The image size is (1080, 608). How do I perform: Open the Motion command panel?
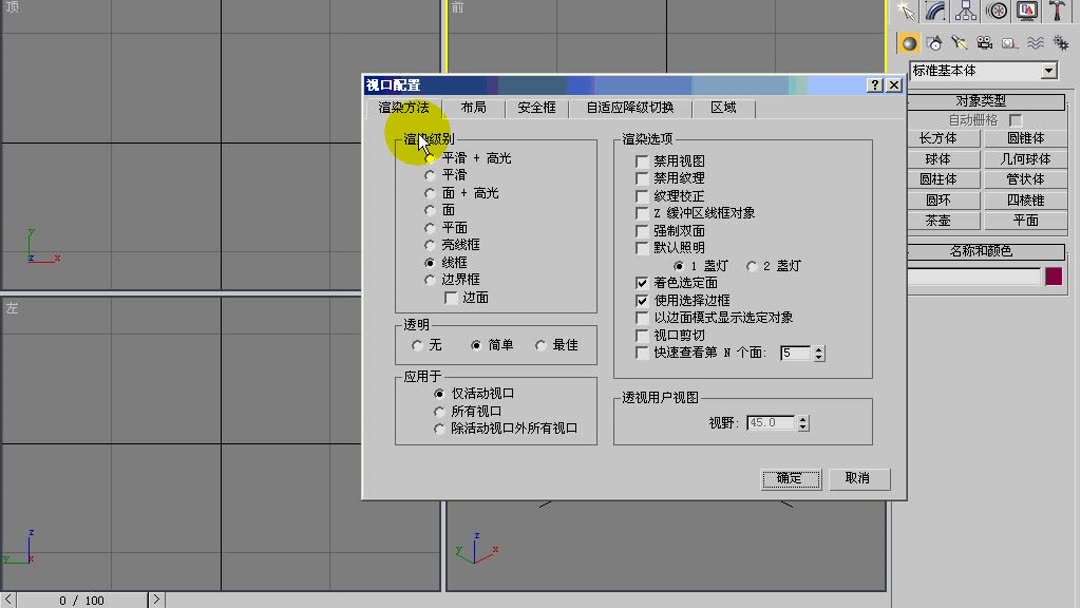(996, 11)
